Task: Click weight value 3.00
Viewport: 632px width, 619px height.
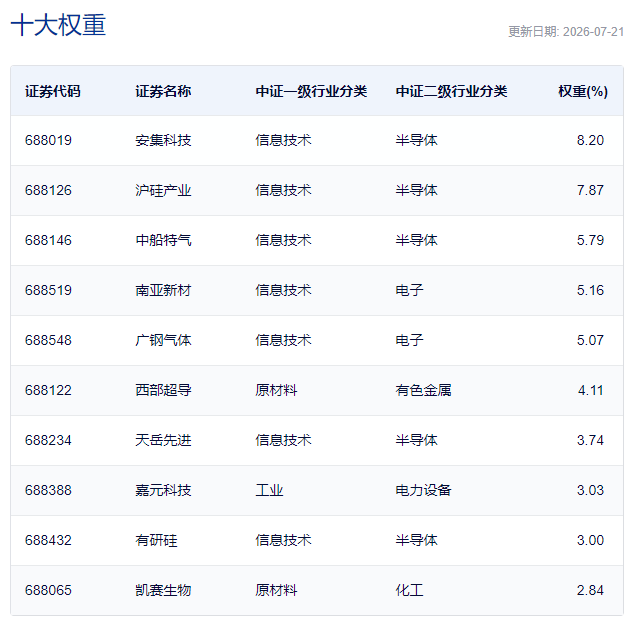Action: coord(590,540)
